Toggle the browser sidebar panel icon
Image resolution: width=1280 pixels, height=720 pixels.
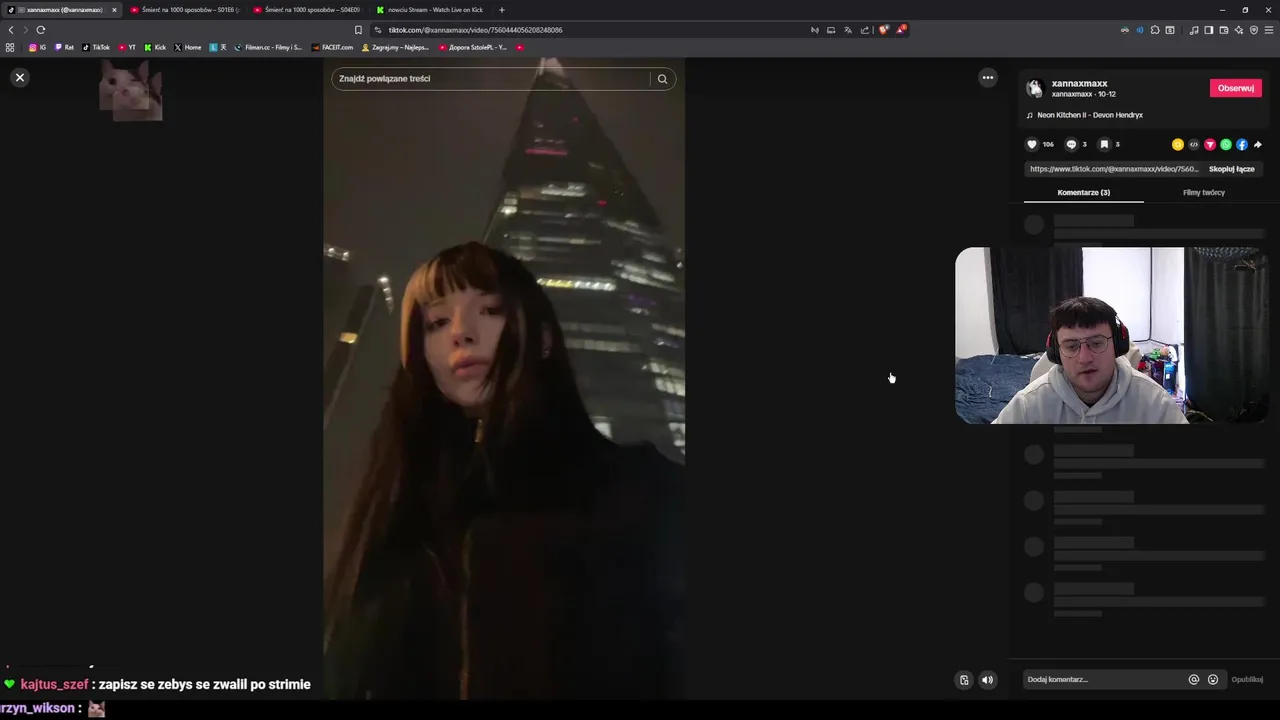point(1208,30)
